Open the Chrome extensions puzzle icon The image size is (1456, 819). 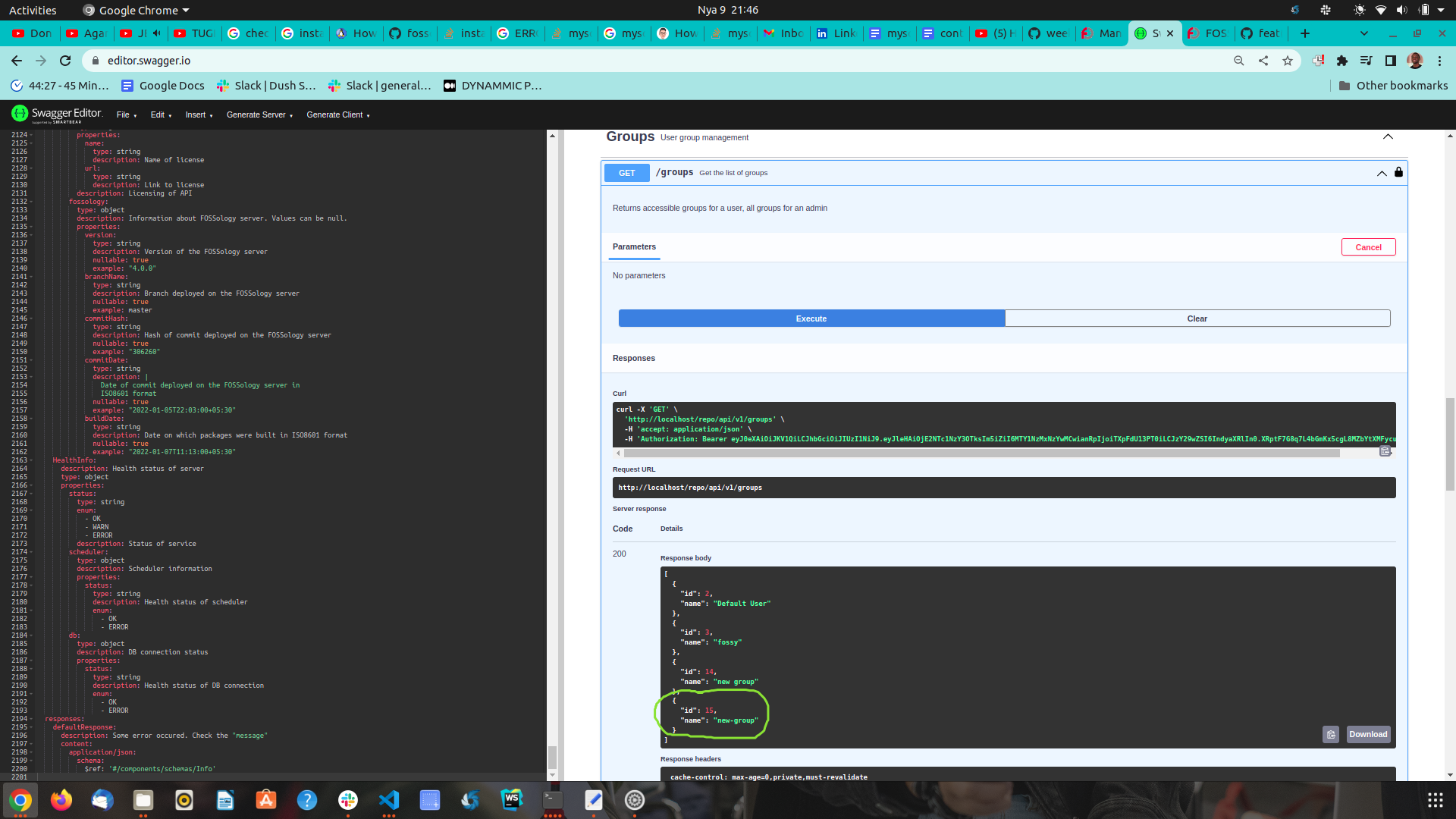(x=1341, y=61)
